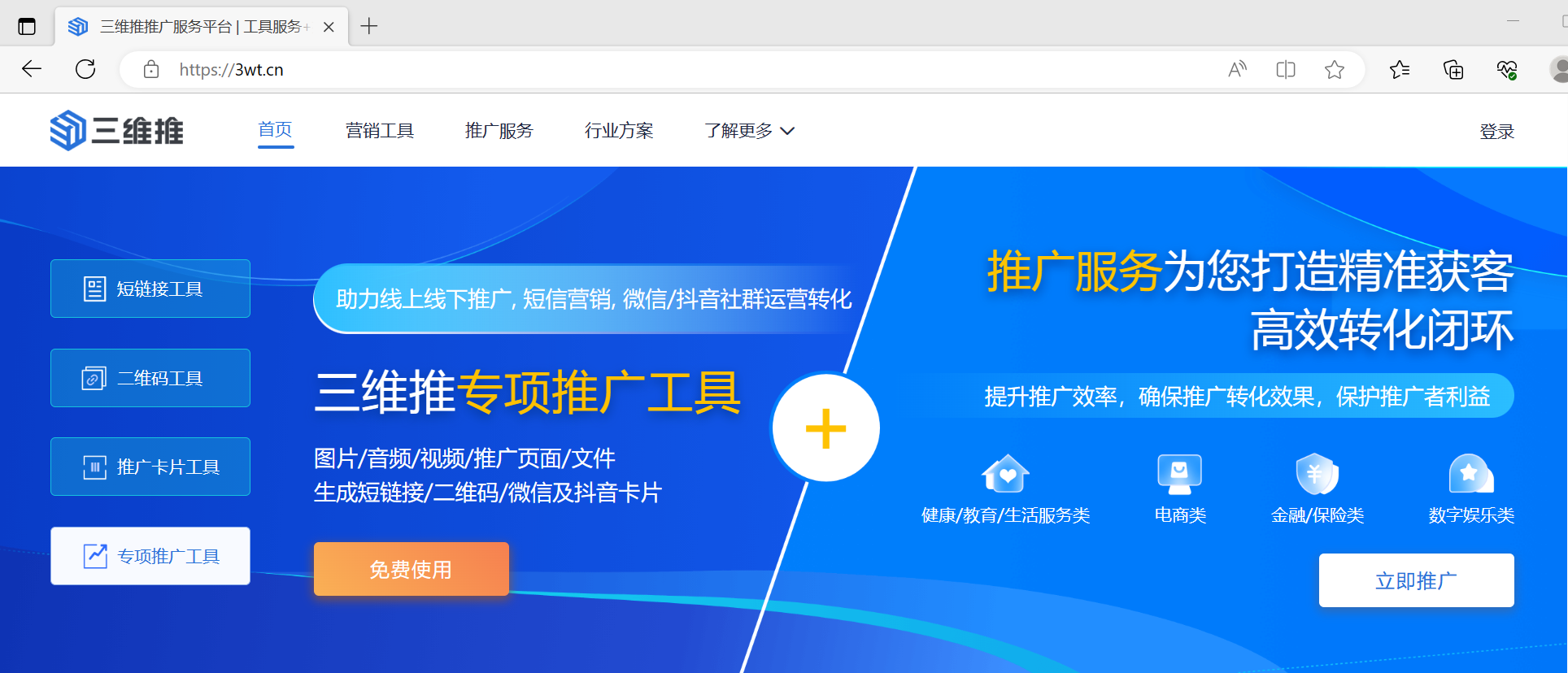This screenshot has height=673, width=1568.
Task: Click the 数字娱乐类 label
Action: pos(1471,515)
